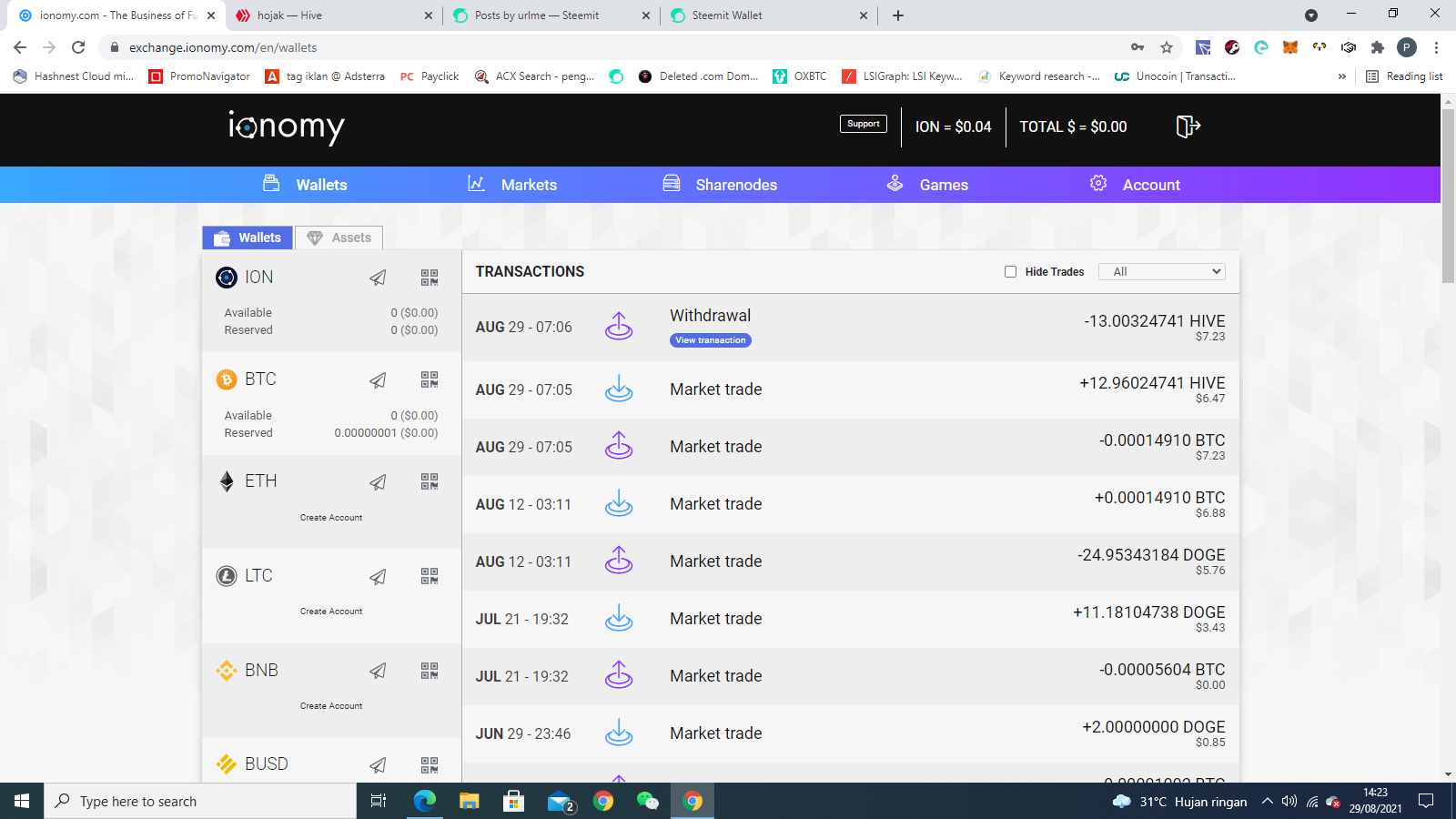Open the PromoNavigator bookmark

(x=199, y=76)
